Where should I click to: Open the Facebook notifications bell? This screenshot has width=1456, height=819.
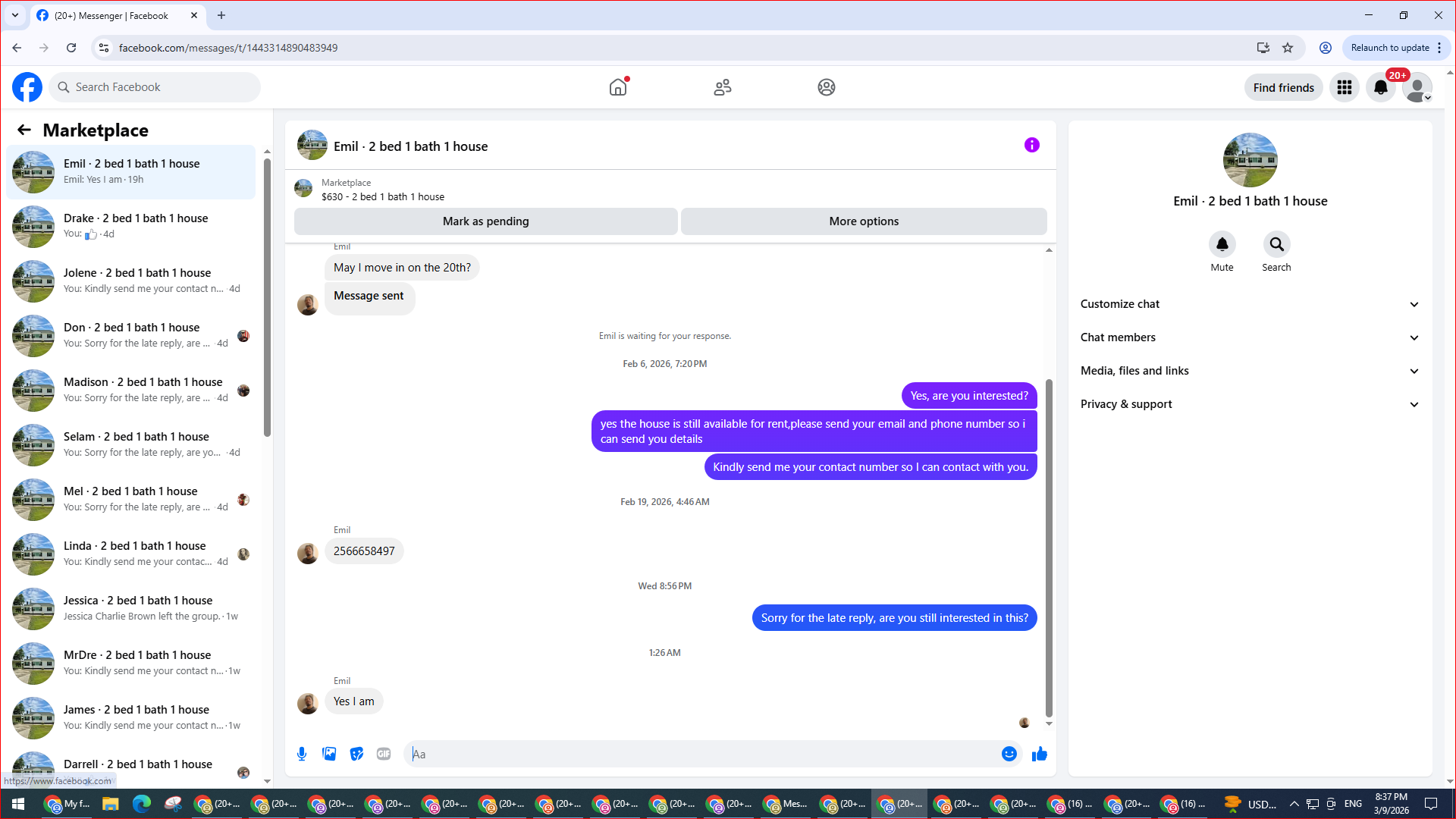[1380, 87]
